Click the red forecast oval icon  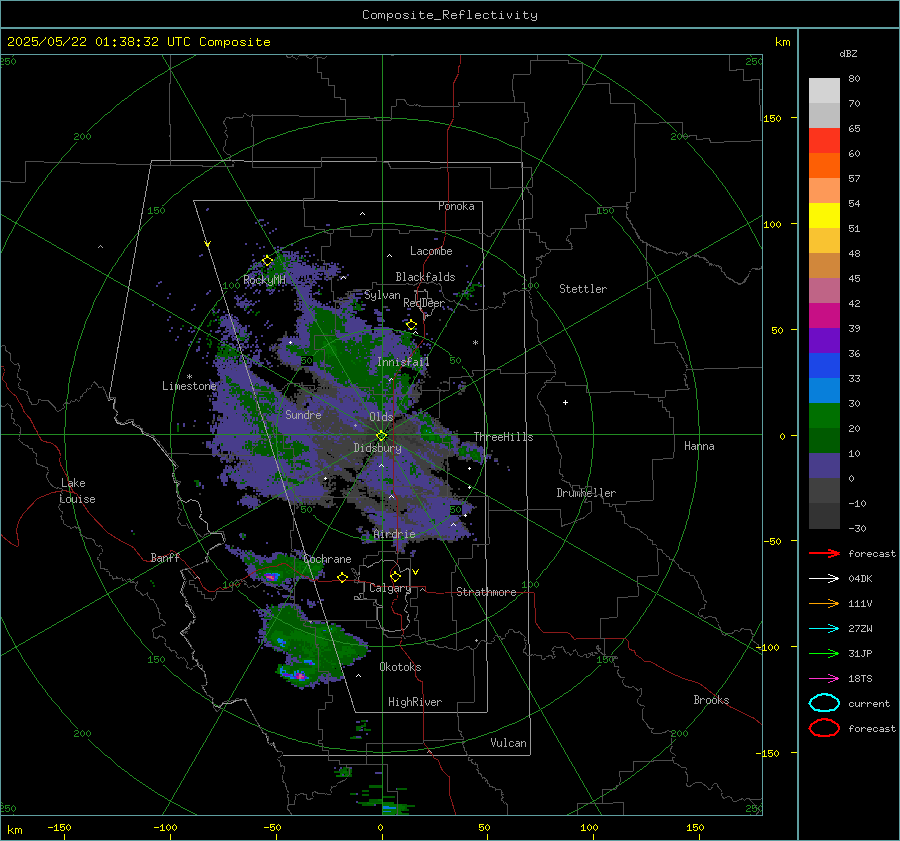824,728
